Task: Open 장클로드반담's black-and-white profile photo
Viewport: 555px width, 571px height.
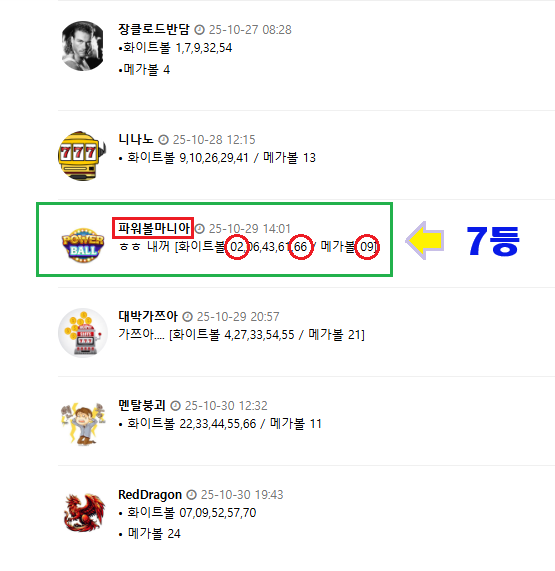Action: [x=83, y=46]
